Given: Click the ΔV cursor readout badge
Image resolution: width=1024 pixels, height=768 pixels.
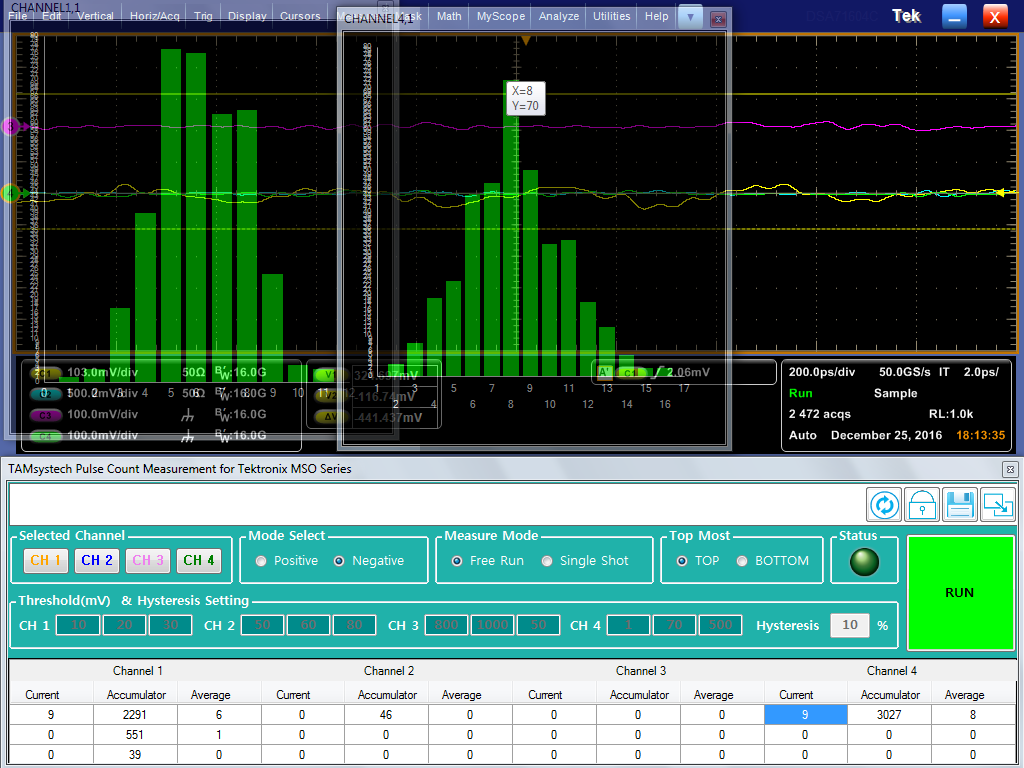Looking at the screenshot, I should pos(330,417).
